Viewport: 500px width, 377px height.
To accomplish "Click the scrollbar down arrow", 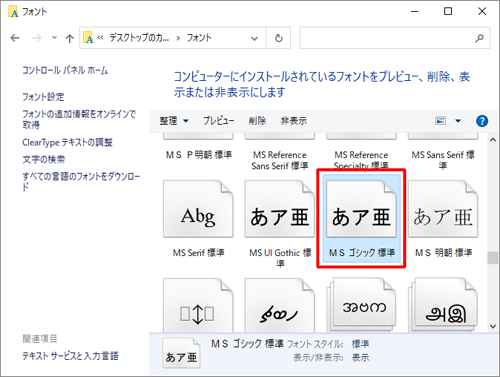I will coord(493,326).
